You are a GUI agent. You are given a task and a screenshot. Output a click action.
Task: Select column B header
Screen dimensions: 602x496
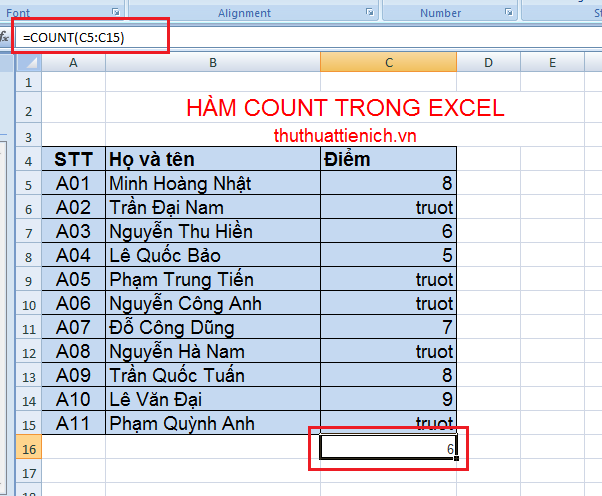coord(213,62)
